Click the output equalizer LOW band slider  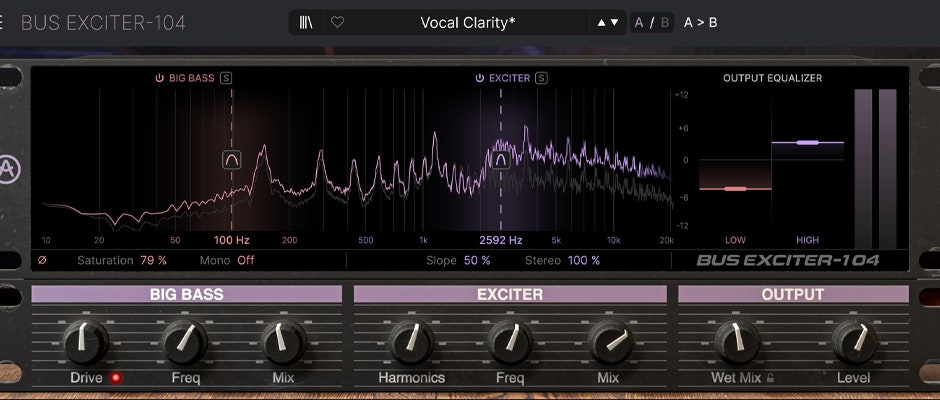click(x=736, y=188)
